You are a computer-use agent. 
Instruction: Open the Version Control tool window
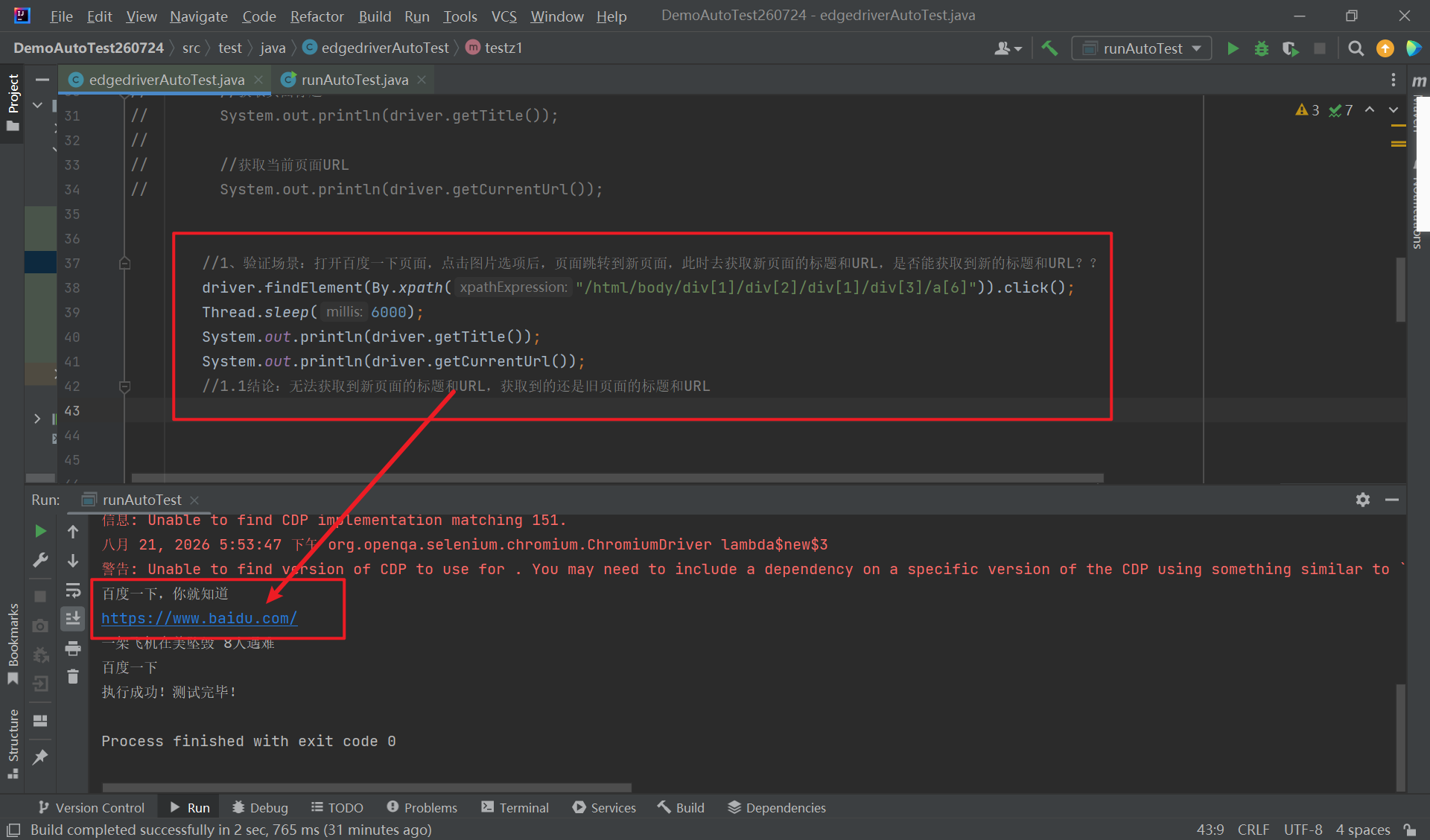tap(91, 807)
